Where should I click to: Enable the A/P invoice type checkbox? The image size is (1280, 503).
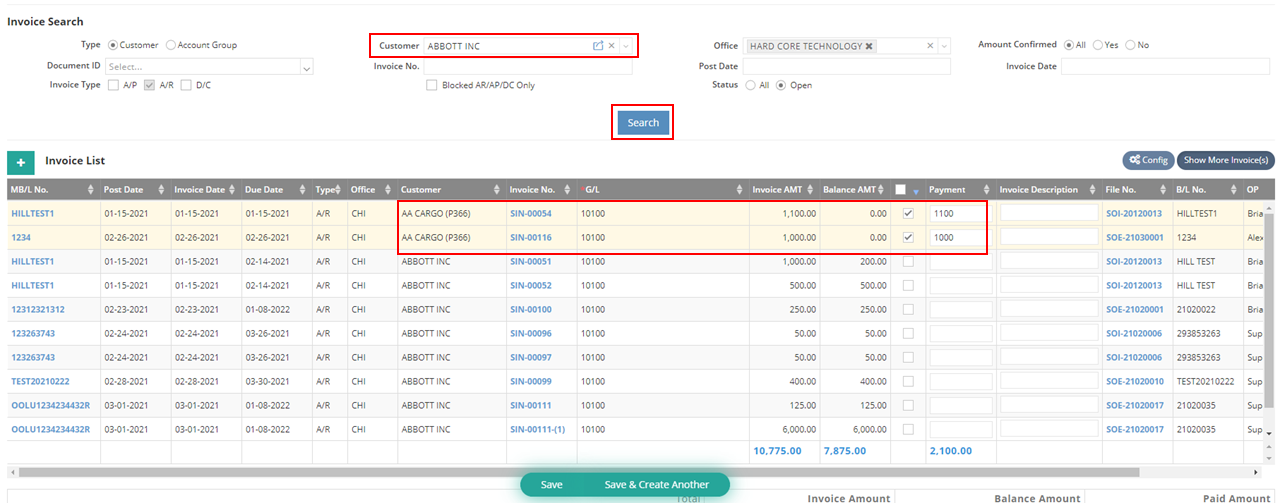pos(114,85)
